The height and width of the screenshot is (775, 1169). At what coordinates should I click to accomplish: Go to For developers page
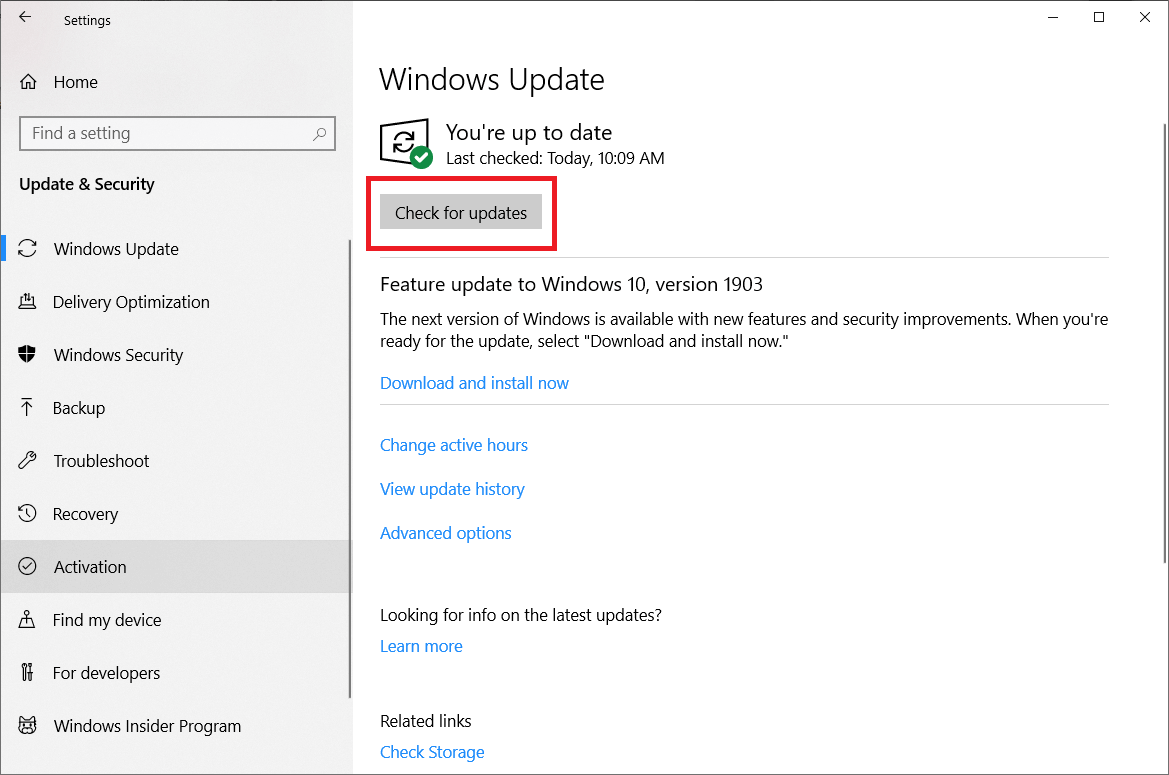[176, 672]
